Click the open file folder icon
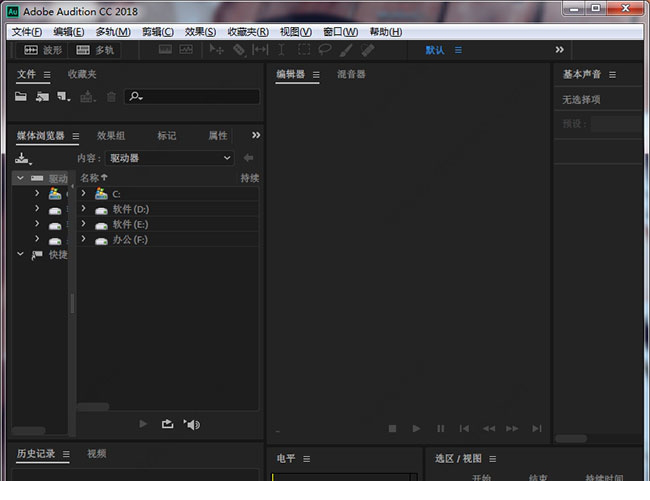The image size is (650, 500). (x=21, y=97)
